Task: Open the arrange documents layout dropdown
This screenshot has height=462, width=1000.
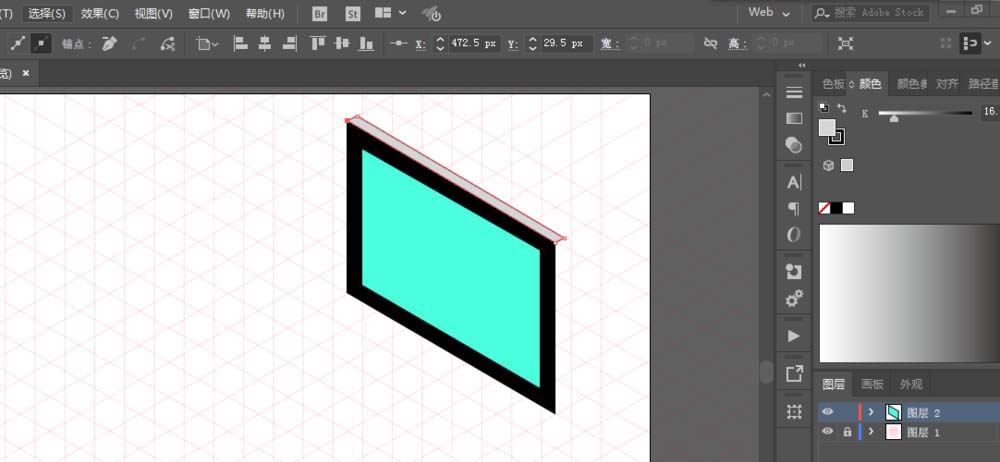Action: [x=390, y=13]
